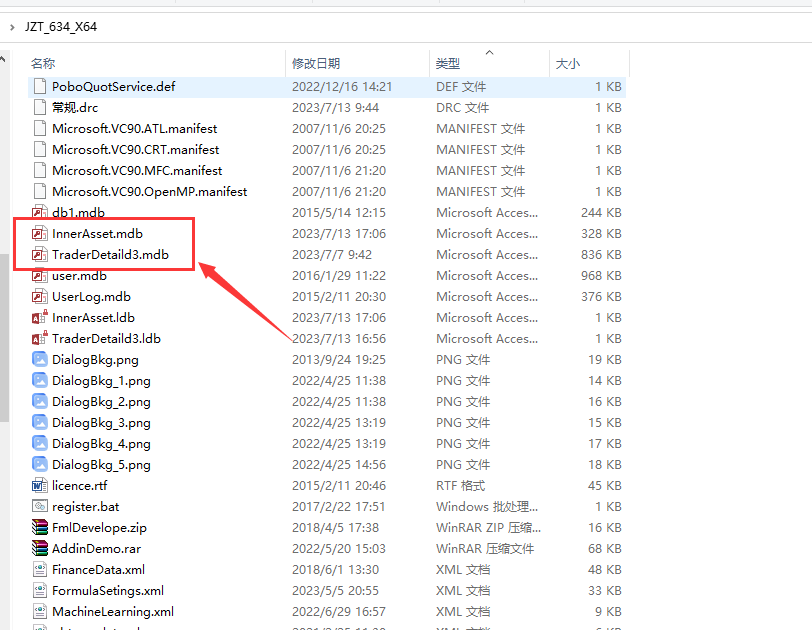Select the FormulaSetings.xml file name

pos(108,591)
